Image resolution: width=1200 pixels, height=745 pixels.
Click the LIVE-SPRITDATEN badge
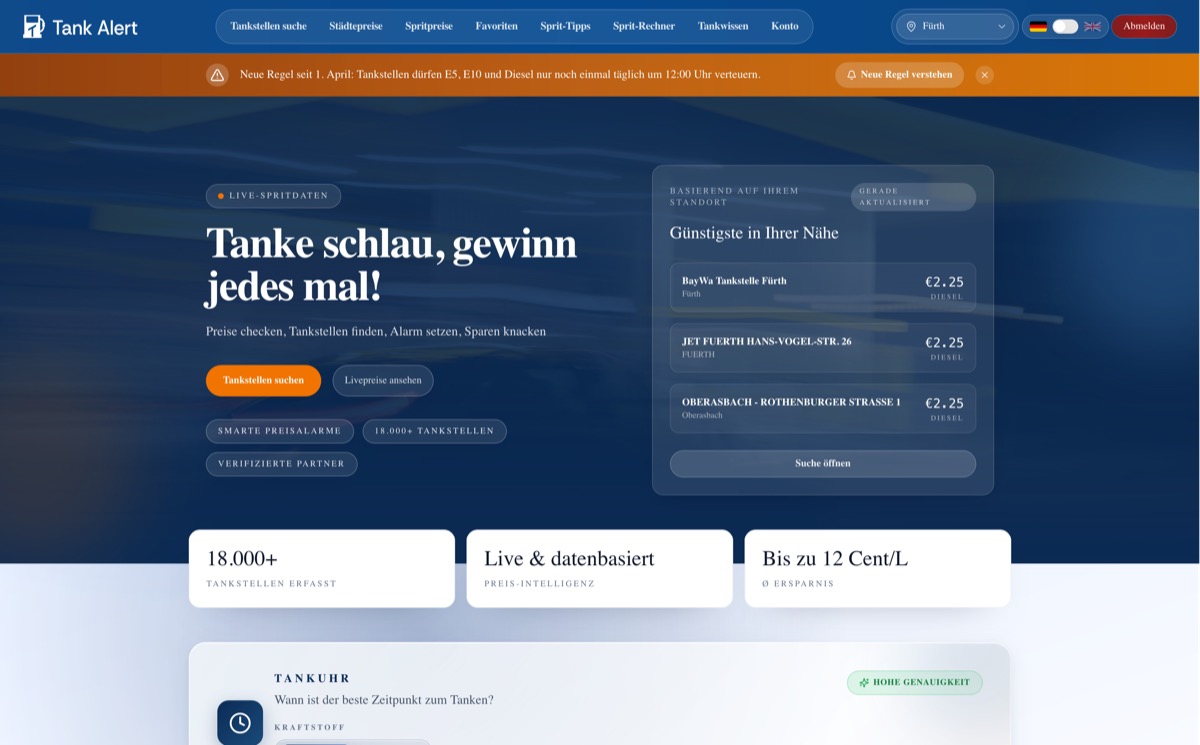click(273, 196)
